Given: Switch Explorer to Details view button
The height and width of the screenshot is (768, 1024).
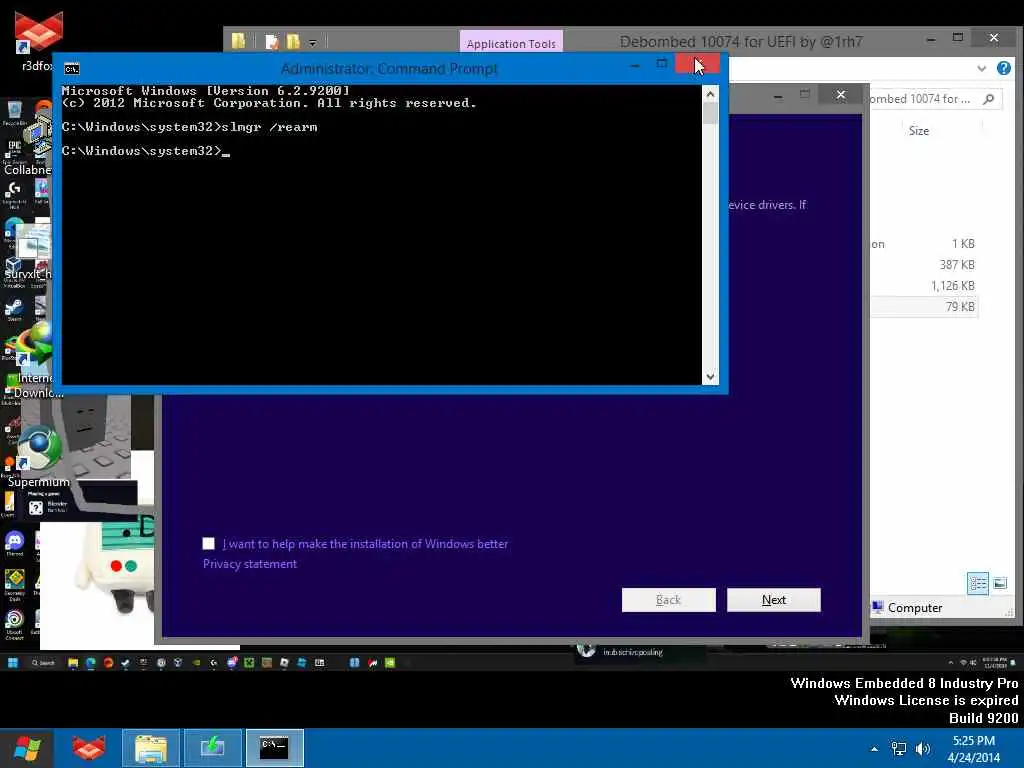Looking at the screenshot, I should (x=978, y=583).
